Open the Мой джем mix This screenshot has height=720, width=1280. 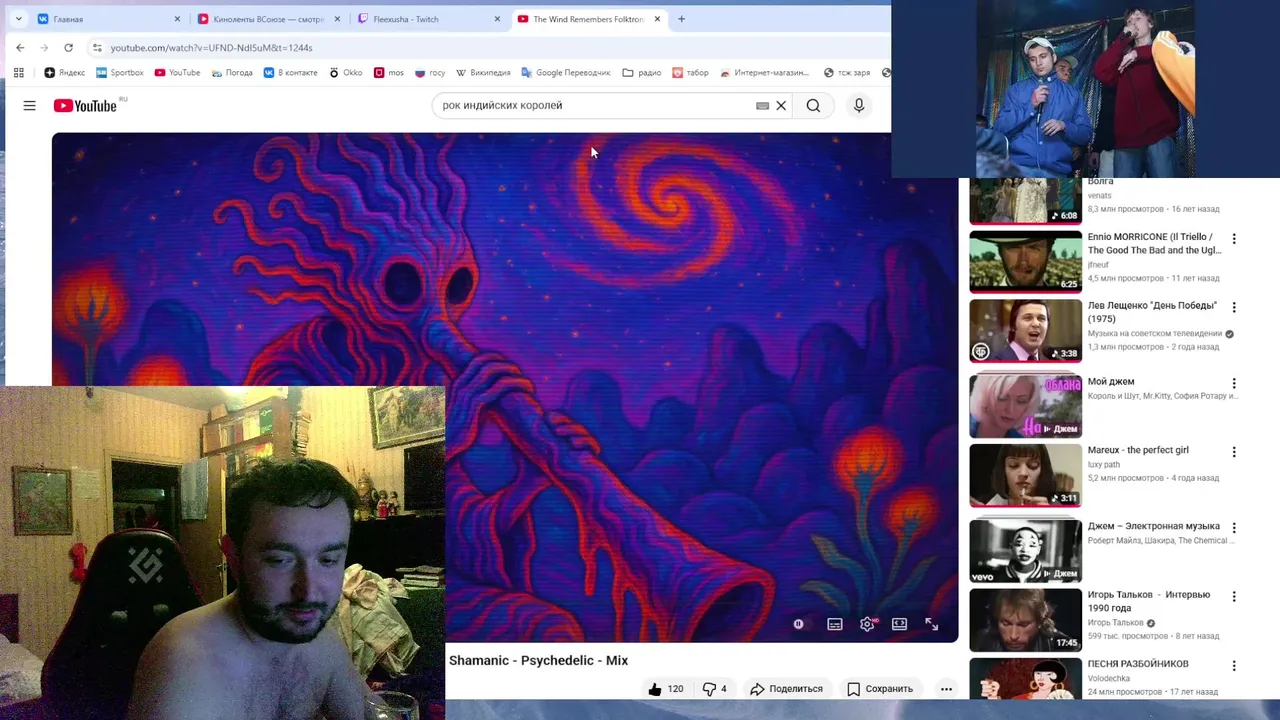(x=1025, y=406)
